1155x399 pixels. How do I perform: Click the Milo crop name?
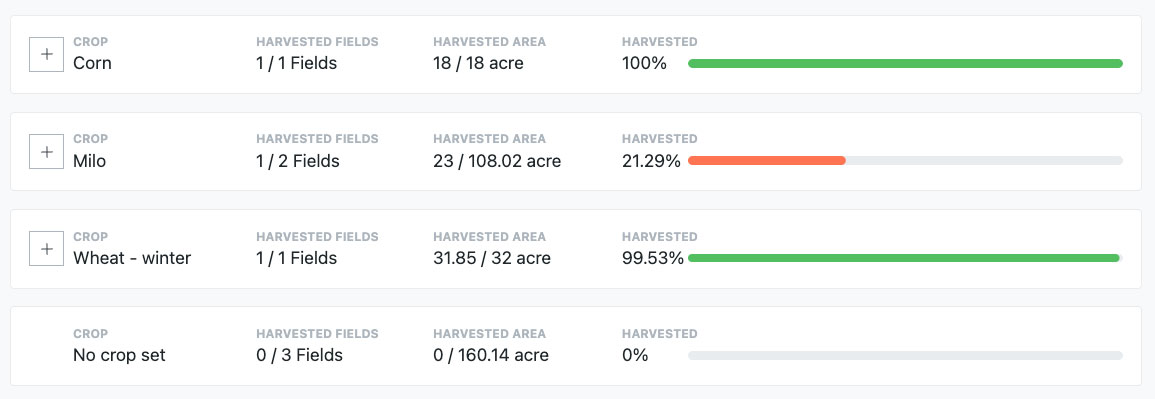click(x=90, y=160)
